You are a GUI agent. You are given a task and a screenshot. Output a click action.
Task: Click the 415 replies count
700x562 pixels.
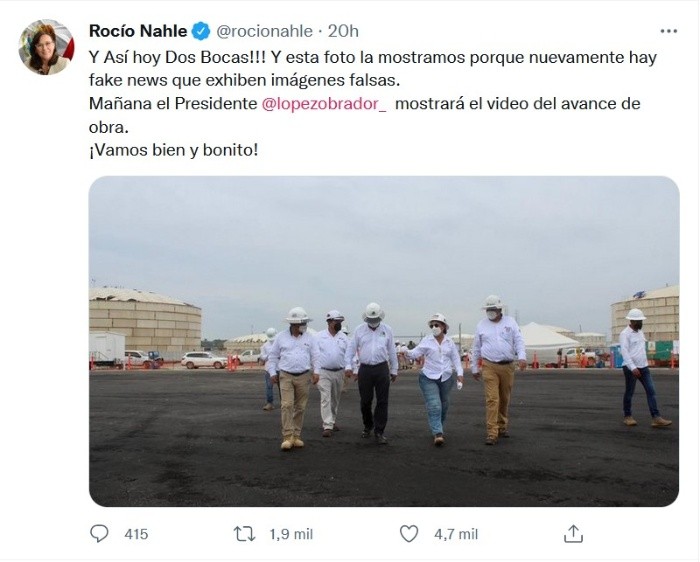pos(136,534)
